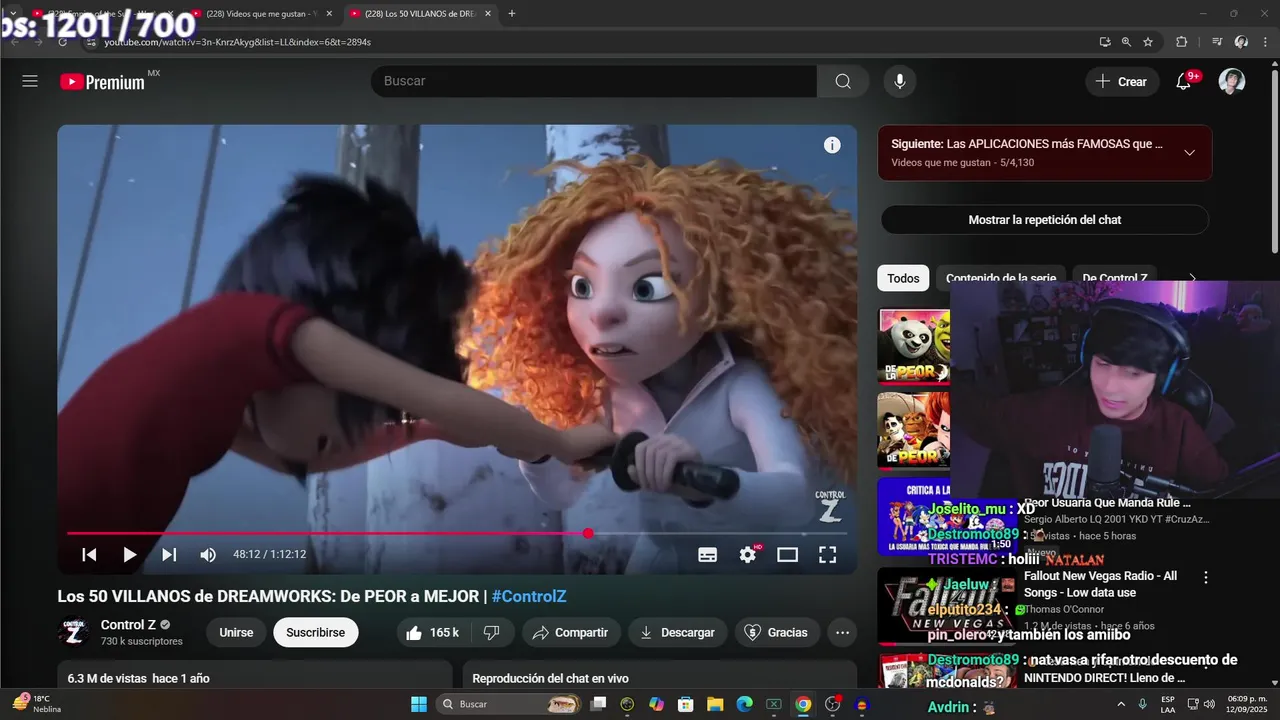Image resolution: width=1280 pixels, height=720 pixels.
Task: Play the paused video
Action: pos(129,554)
